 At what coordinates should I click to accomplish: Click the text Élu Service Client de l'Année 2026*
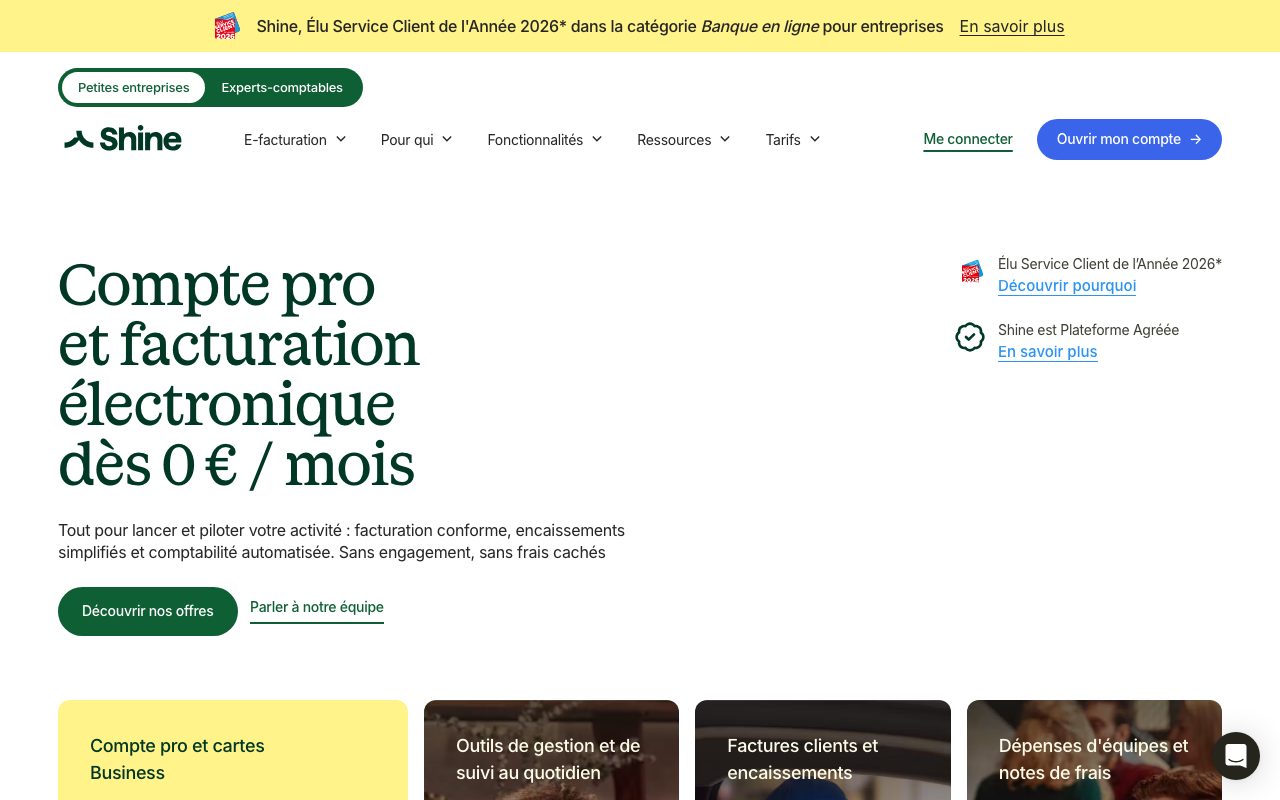[1110, 264]
